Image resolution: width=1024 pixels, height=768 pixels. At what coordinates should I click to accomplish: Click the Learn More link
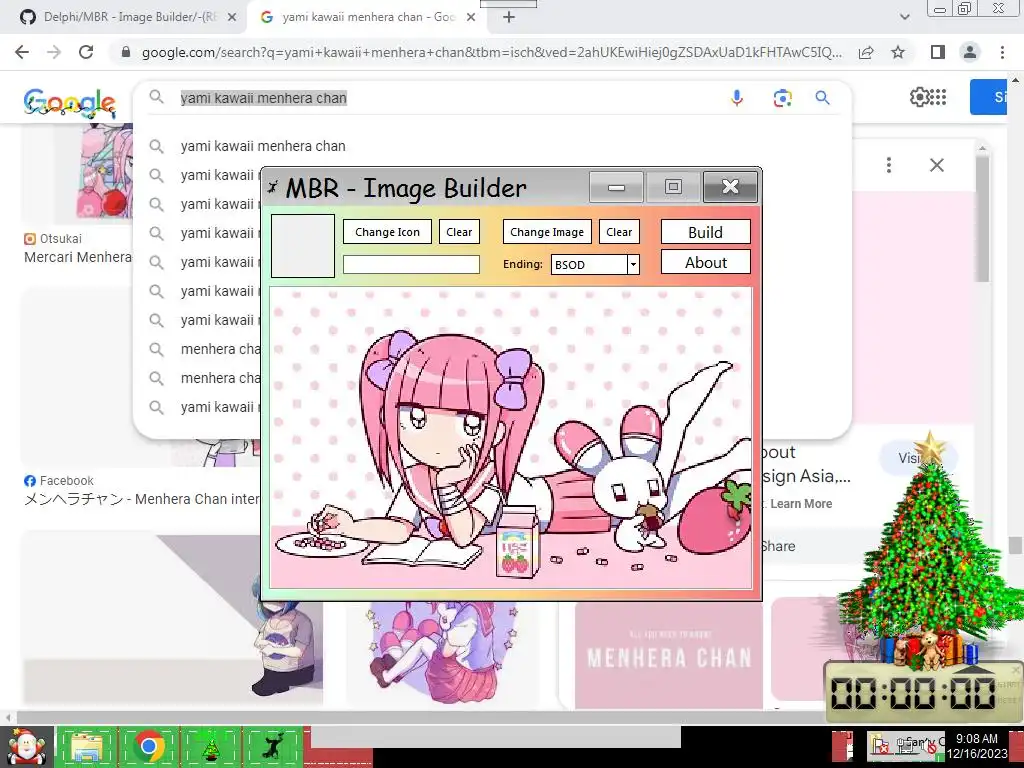(x=801, y=504)
